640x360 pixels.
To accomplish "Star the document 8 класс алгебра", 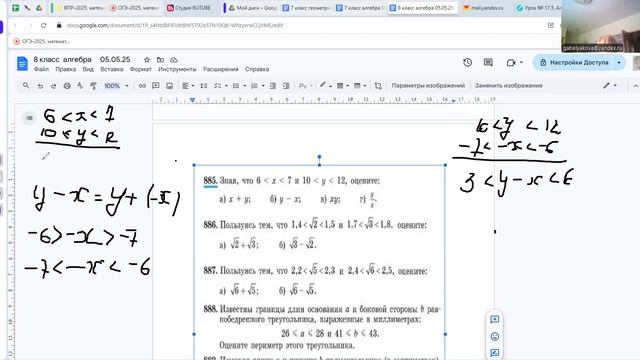I will click(147, 60).
